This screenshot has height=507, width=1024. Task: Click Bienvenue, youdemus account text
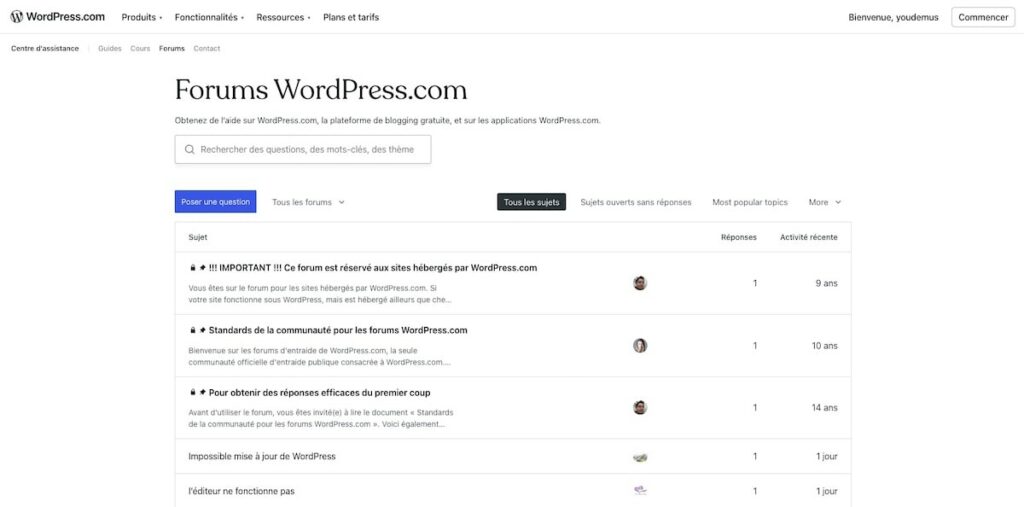pyautogui.click(x=893, y=18)
